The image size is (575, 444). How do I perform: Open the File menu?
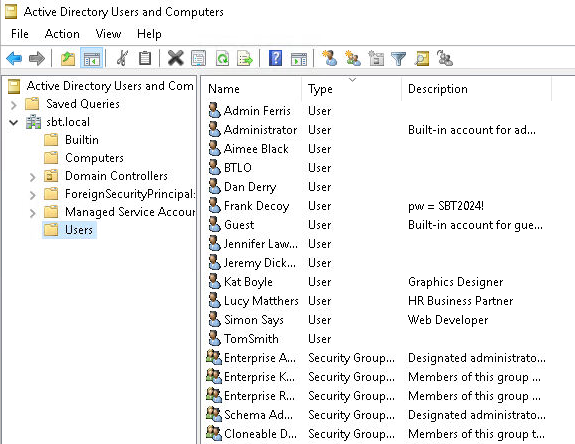tap(20, 34)
